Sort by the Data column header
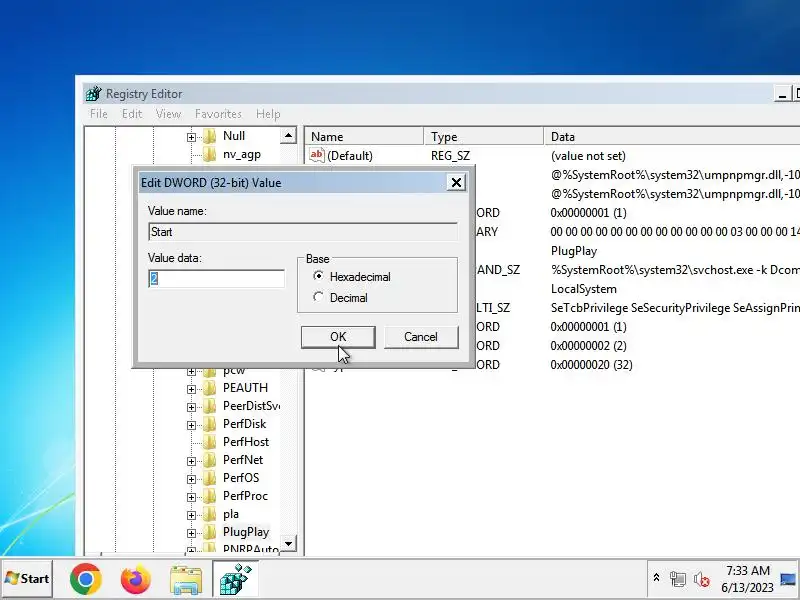 coord(671,137)
